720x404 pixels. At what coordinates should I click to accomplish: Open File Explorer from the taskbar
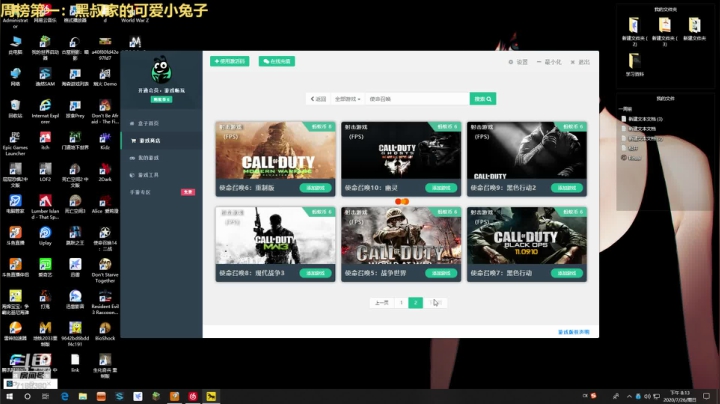coord(83,396)
